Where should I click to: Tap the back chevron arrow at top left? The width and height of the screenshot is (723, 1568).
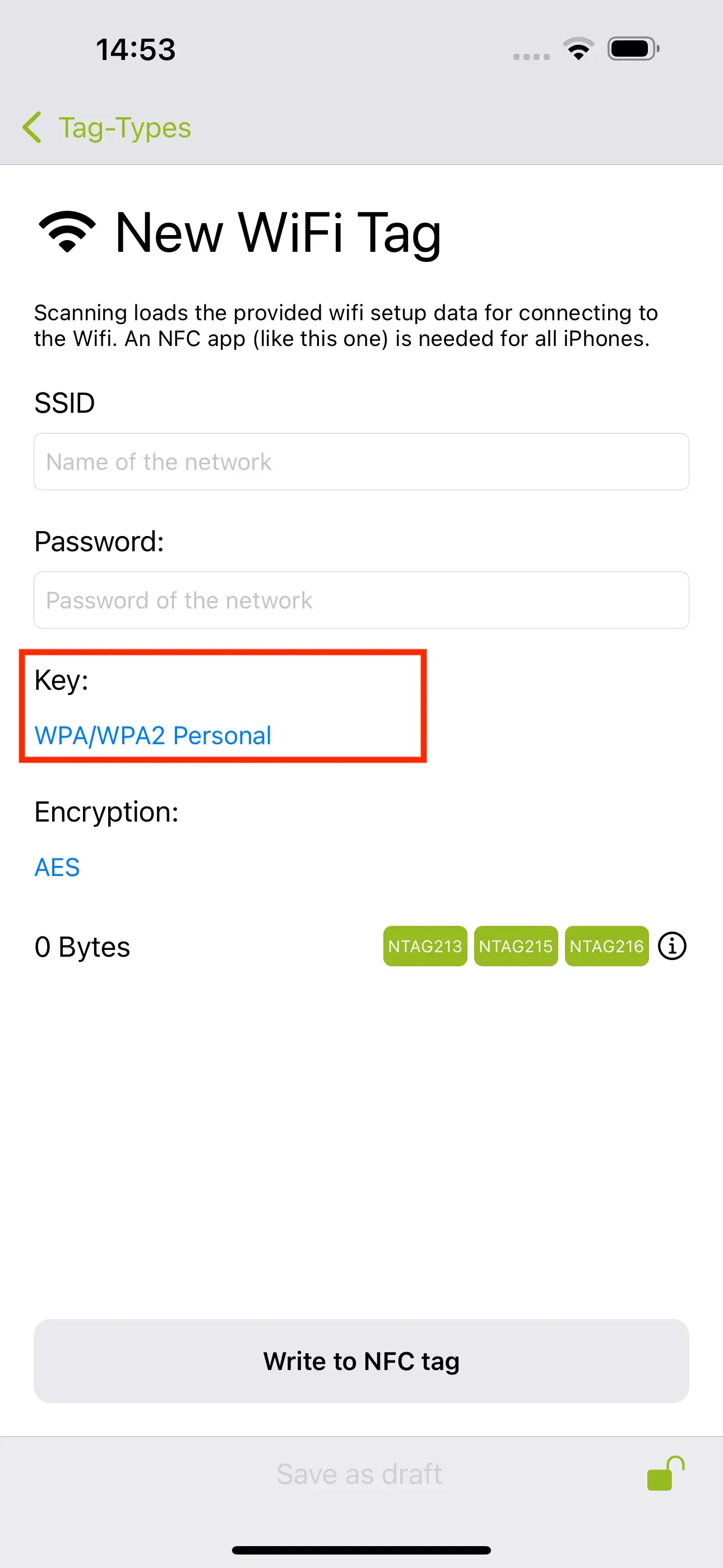pos(33,127)
